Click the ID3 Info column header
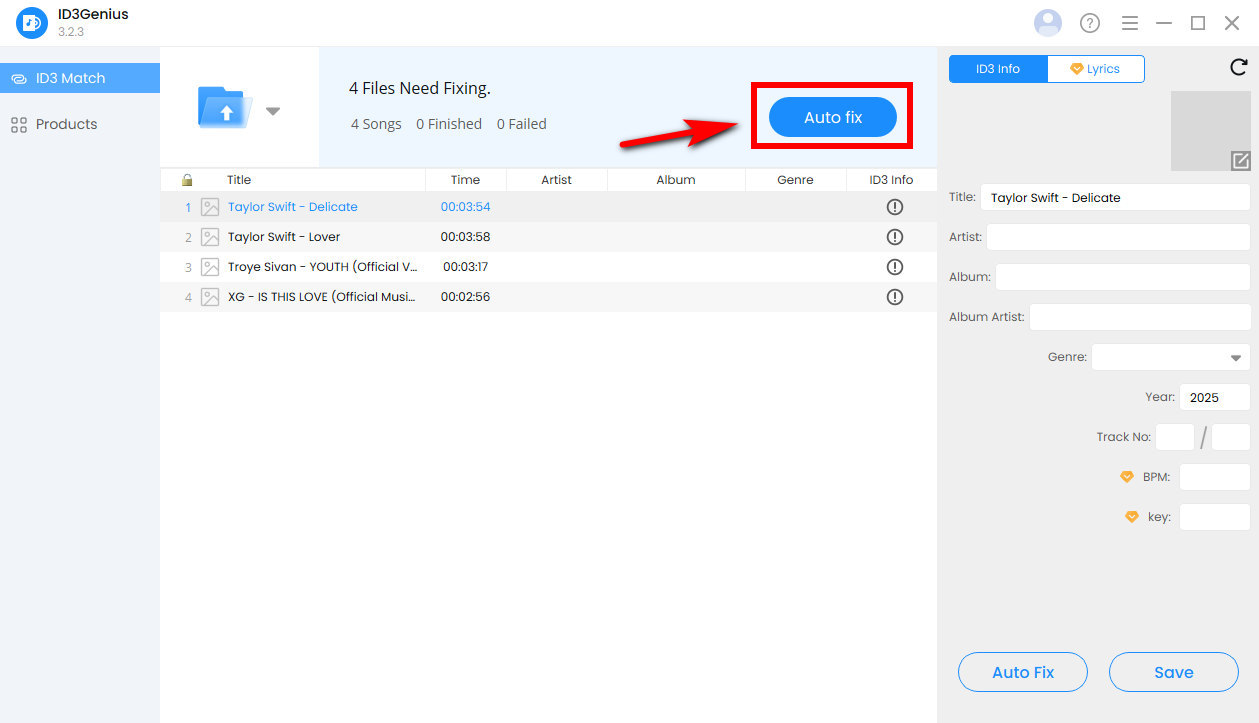Image resolution: width=1259 pixels, height=723 pixels. pos(891,180)
